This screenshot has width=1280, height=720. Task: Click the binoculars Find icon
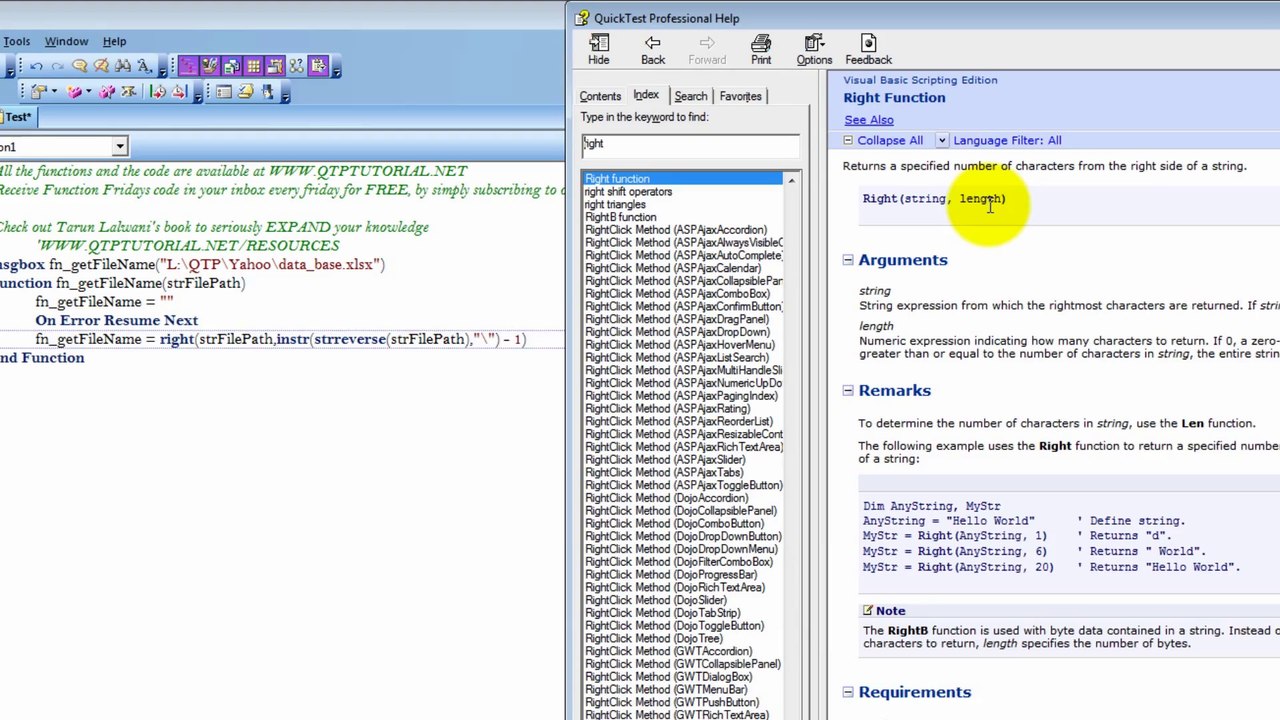pos(123,67)
